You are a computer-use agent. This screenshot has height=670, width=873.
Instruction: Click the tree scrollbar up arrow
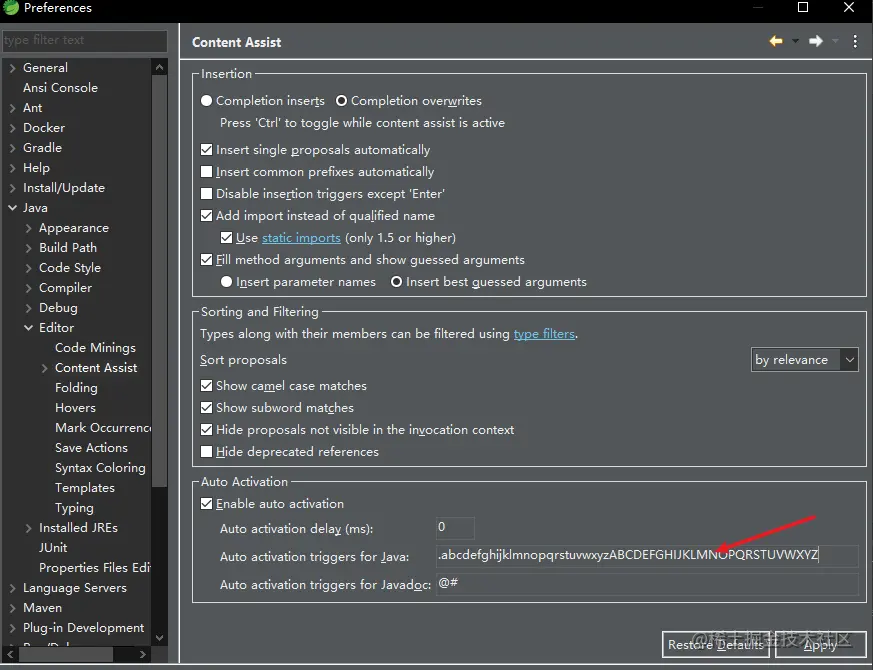point(159,67)
